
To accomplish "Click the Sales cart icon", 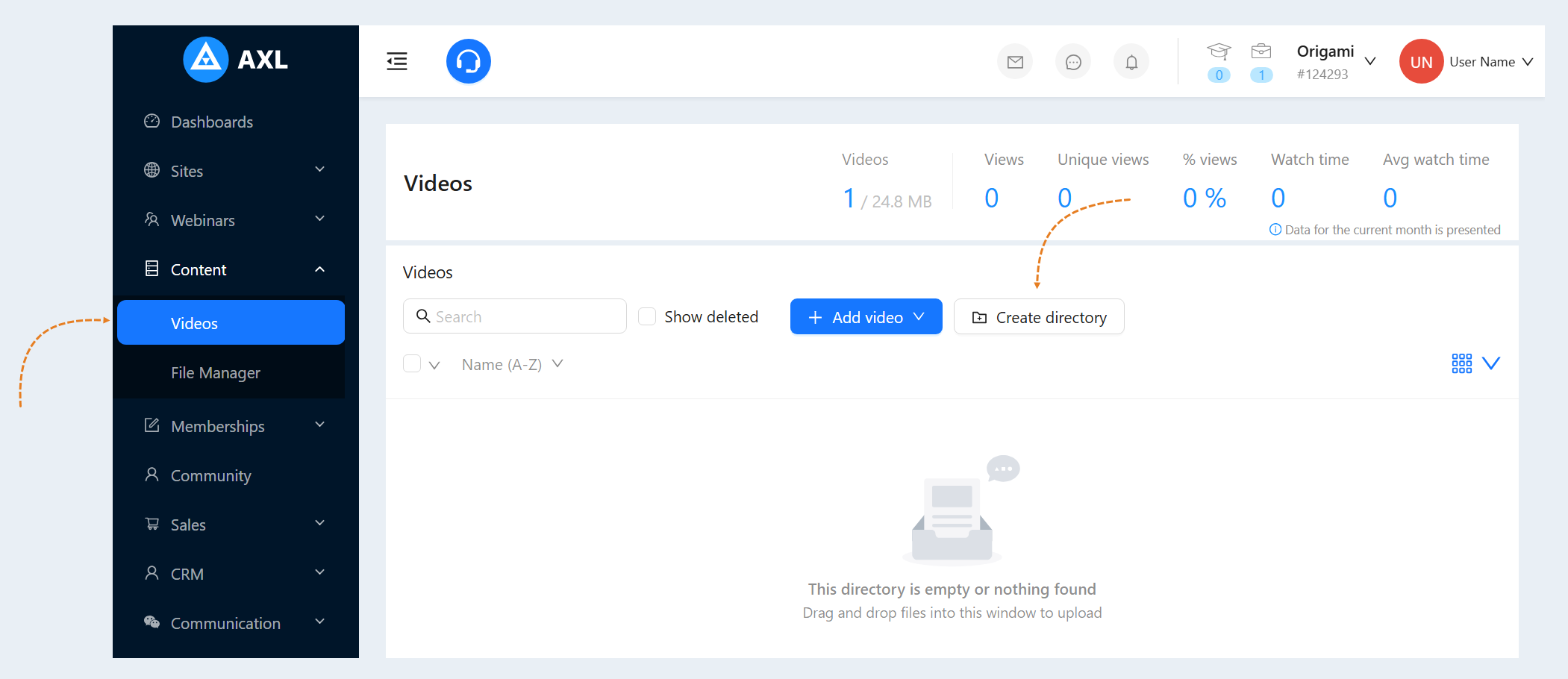I will point(152,524).
